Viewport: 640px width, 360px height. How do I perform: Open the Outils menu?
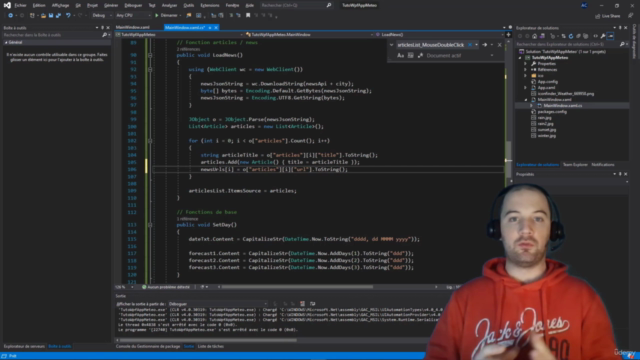click(189, 5)
